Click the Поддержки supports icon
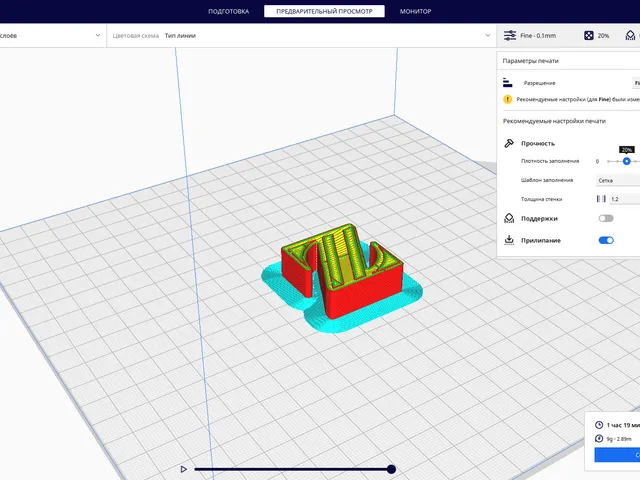The width and height of the screenshot is (640, 480). pos(509,218)
